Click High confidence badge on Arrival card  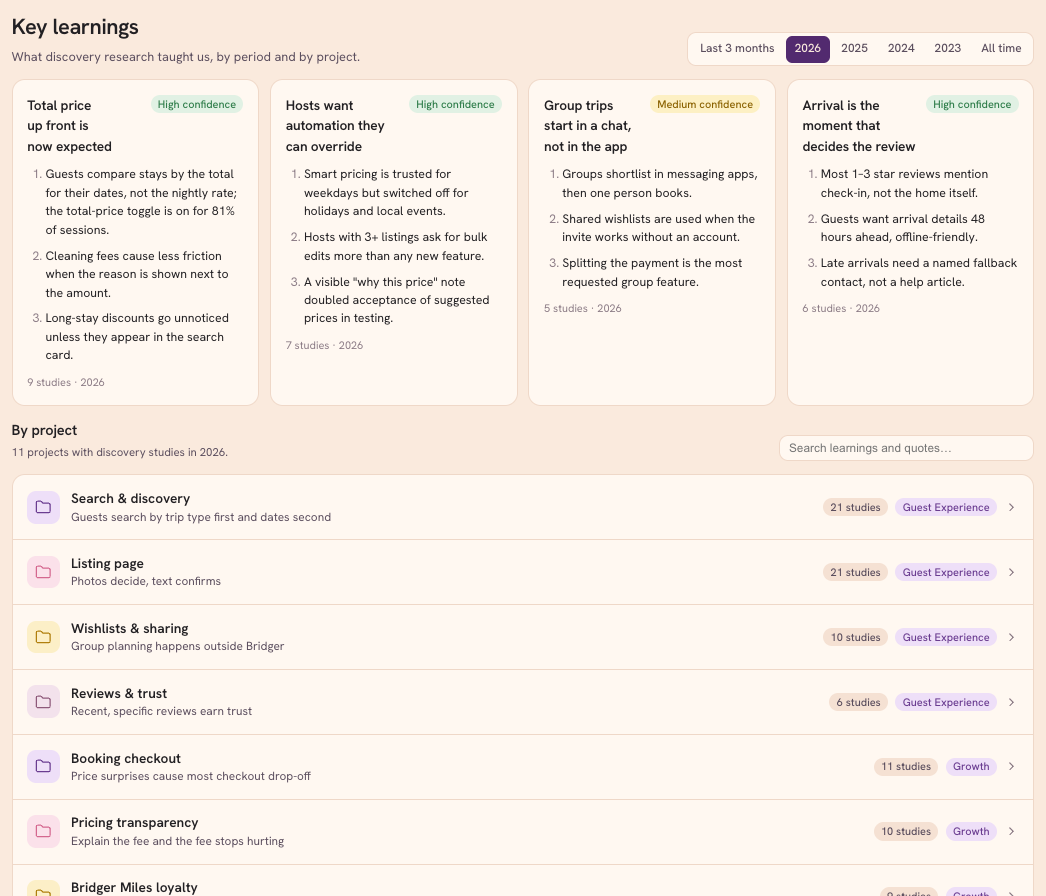pyautogui.click(x=972, y=104)
